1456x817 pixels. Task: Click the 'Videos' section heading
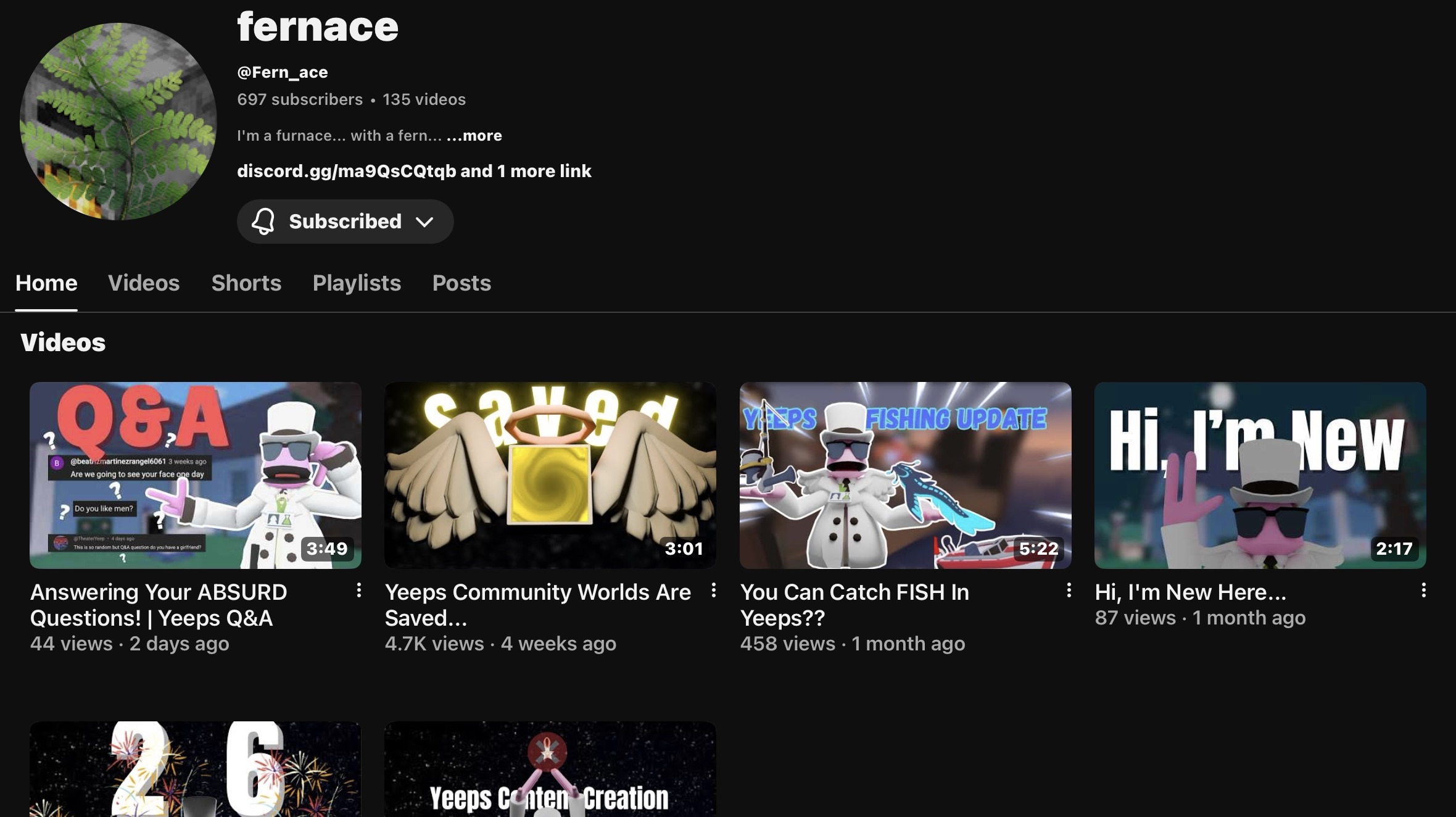63,342
